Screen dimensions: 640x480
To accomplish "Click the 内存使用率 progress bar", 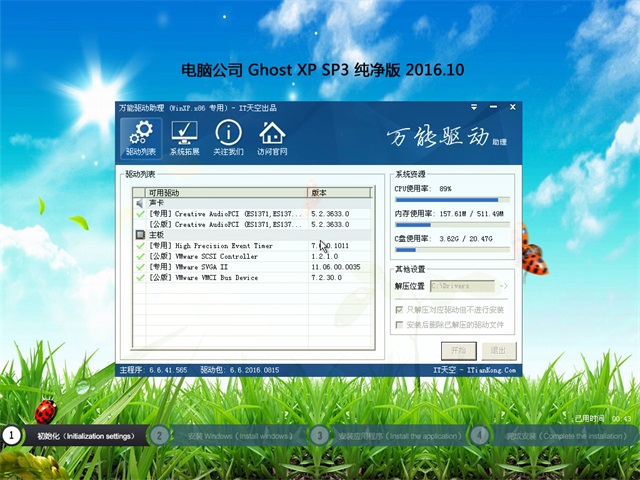I will click(x=452, y=225).
